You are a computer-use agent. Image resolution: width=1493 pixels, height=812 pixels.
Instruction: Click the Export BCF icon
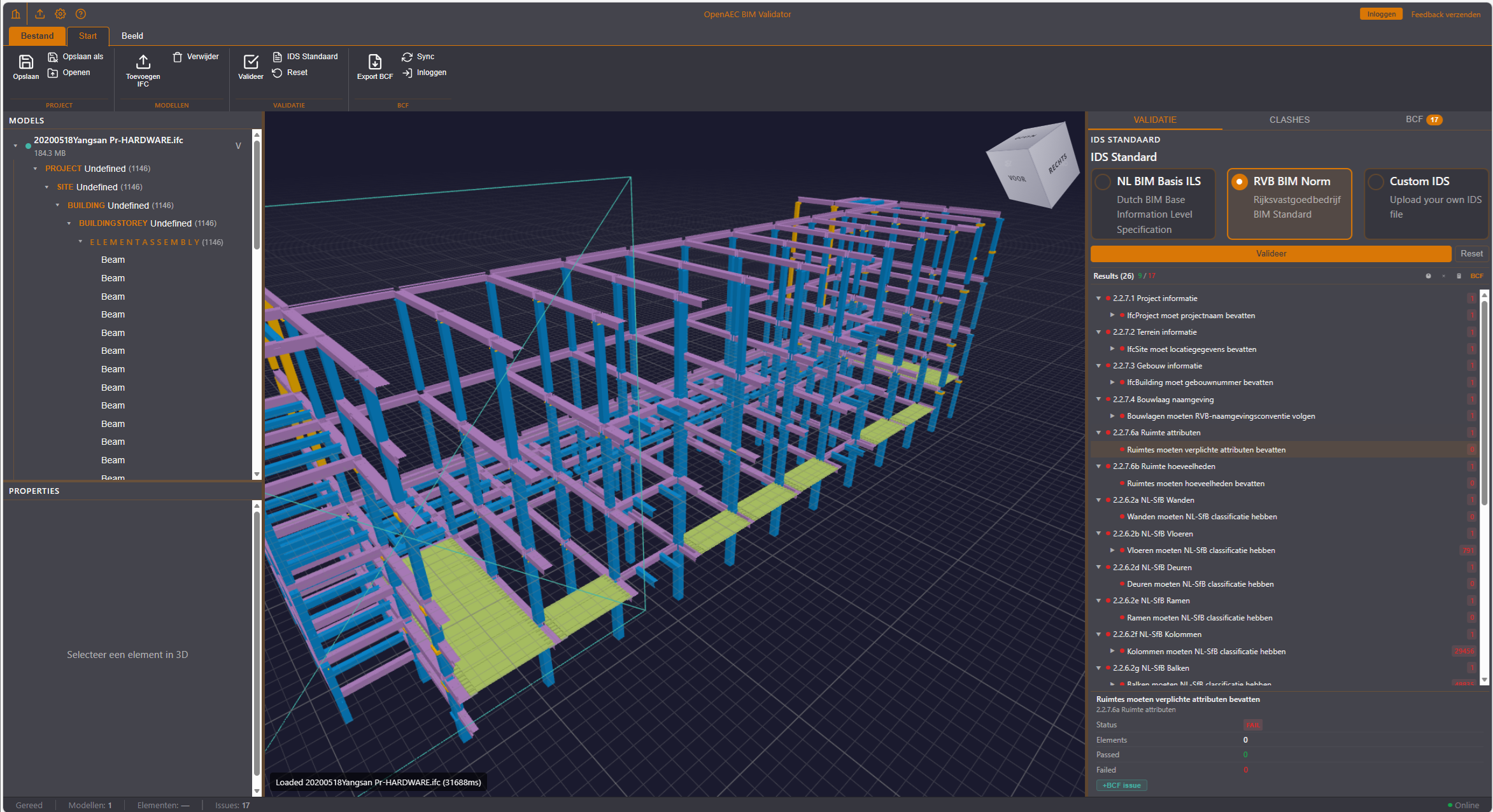tap(375, 62)
